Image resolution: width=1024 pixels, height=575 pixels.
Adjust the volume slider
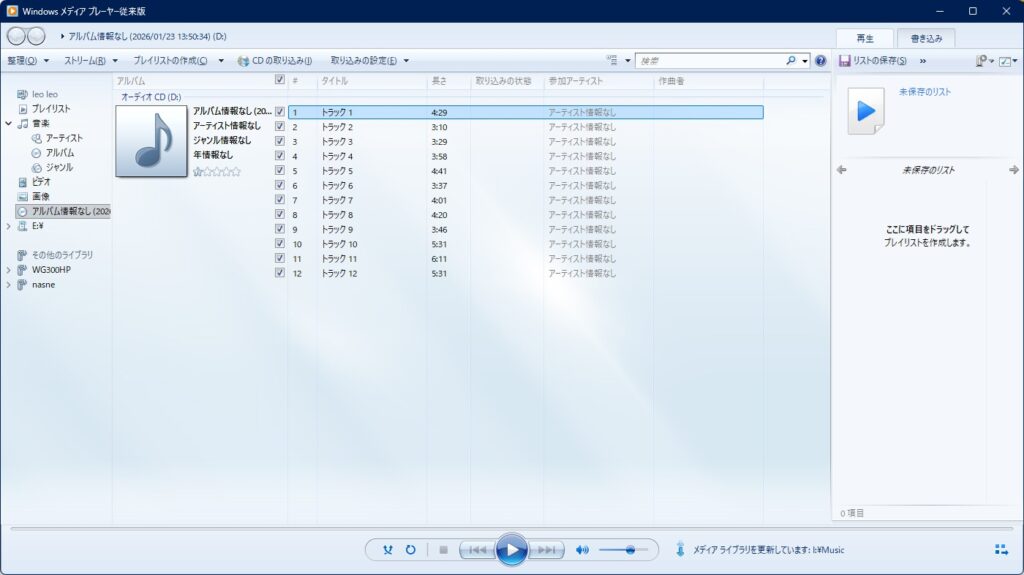(629, 550)
